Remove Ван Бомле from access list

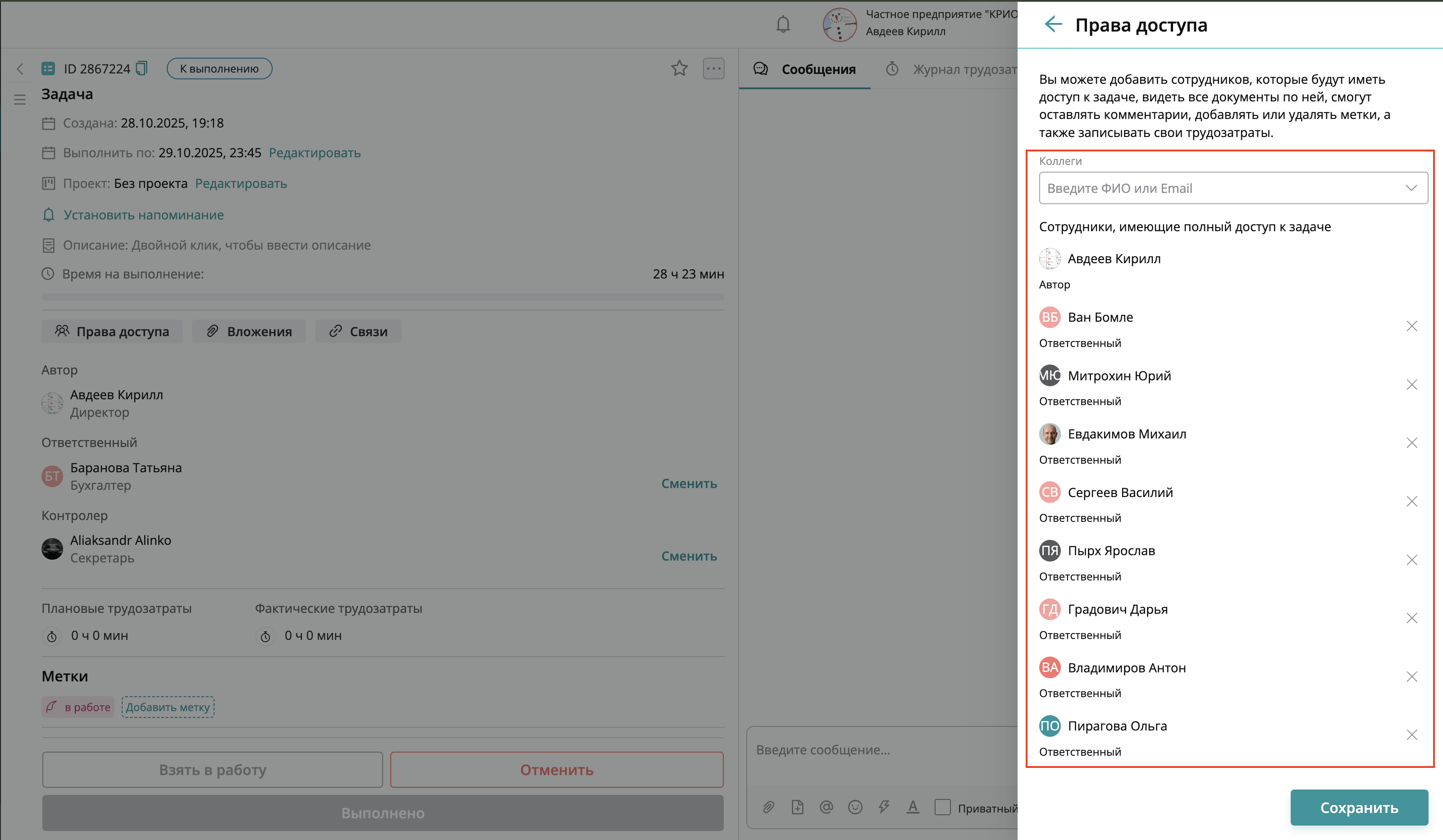tap(1411, 326)
